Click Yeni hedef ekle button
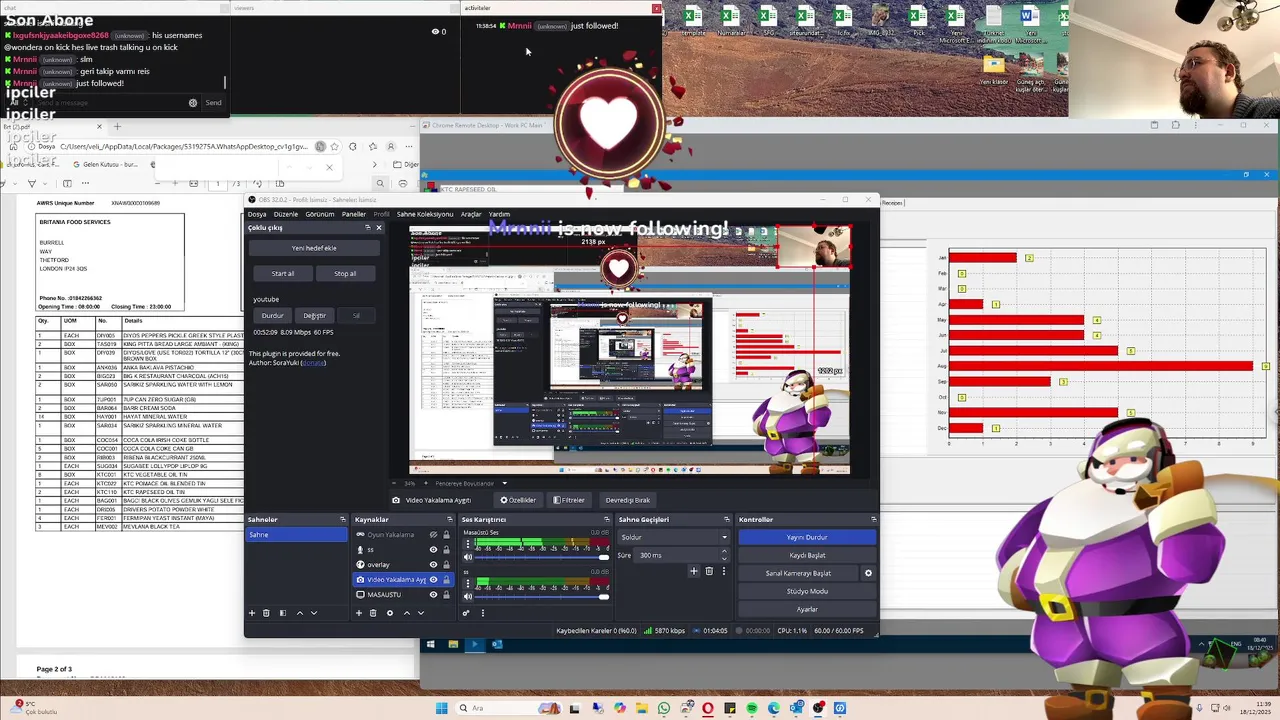Viewport: 1280px width, 720px height. (x=314, y=248)
